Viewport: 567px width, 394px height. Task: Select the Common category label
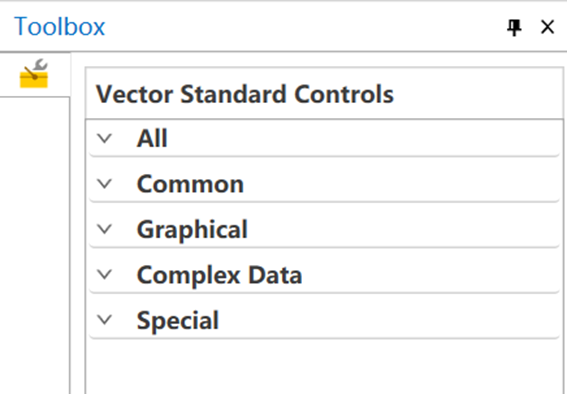(x=190, y=184)
